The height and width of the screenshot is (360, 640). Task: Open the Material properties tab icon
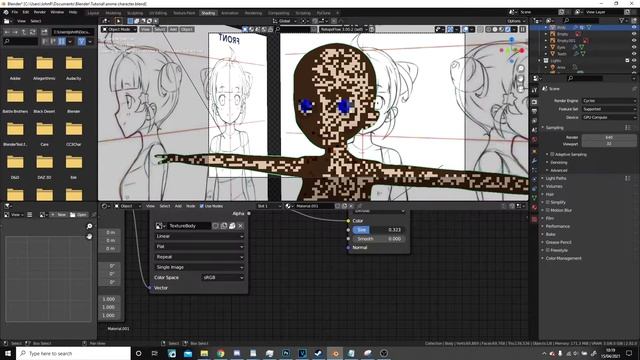(534, 207)
